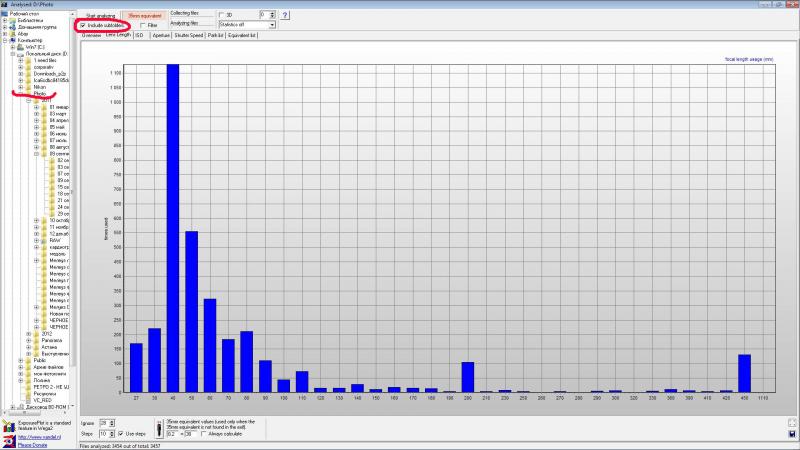Click the 35mm equivalent result field
Viewport: 800px width, 450px height.
click(190, 434)
